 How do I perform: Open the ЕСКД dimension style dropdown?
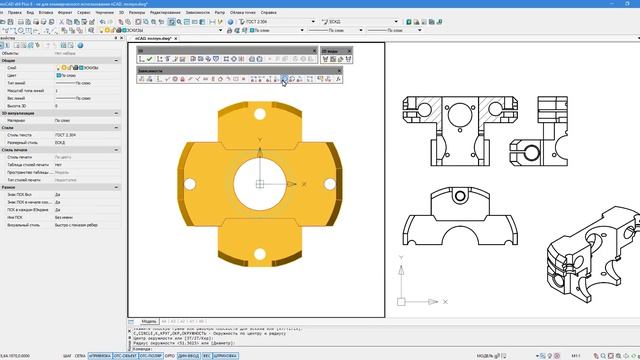point(396,22)
